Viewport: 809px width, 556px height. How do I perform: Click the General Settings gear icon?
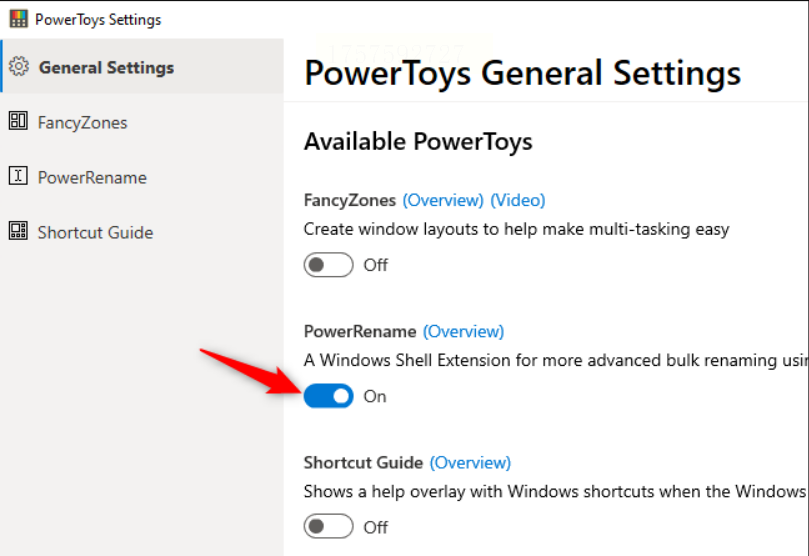point(19,67)
